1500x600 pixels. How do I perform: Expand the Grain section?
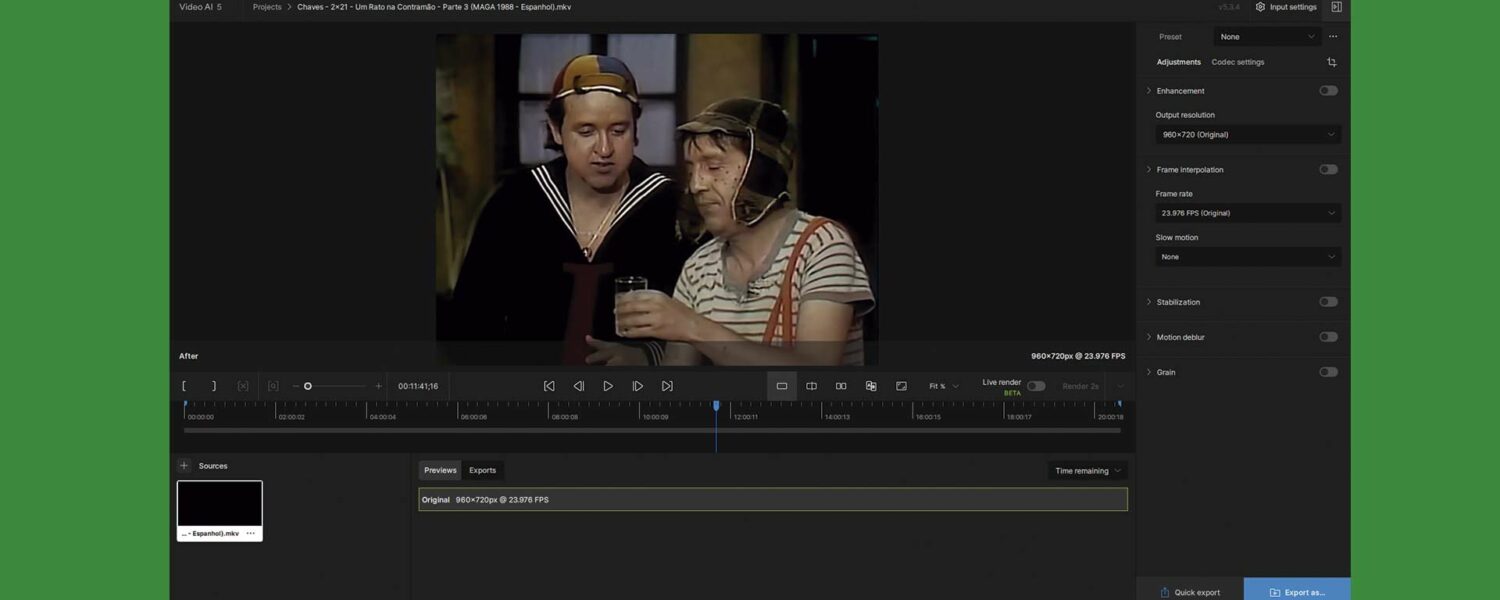coord(1148,372)
